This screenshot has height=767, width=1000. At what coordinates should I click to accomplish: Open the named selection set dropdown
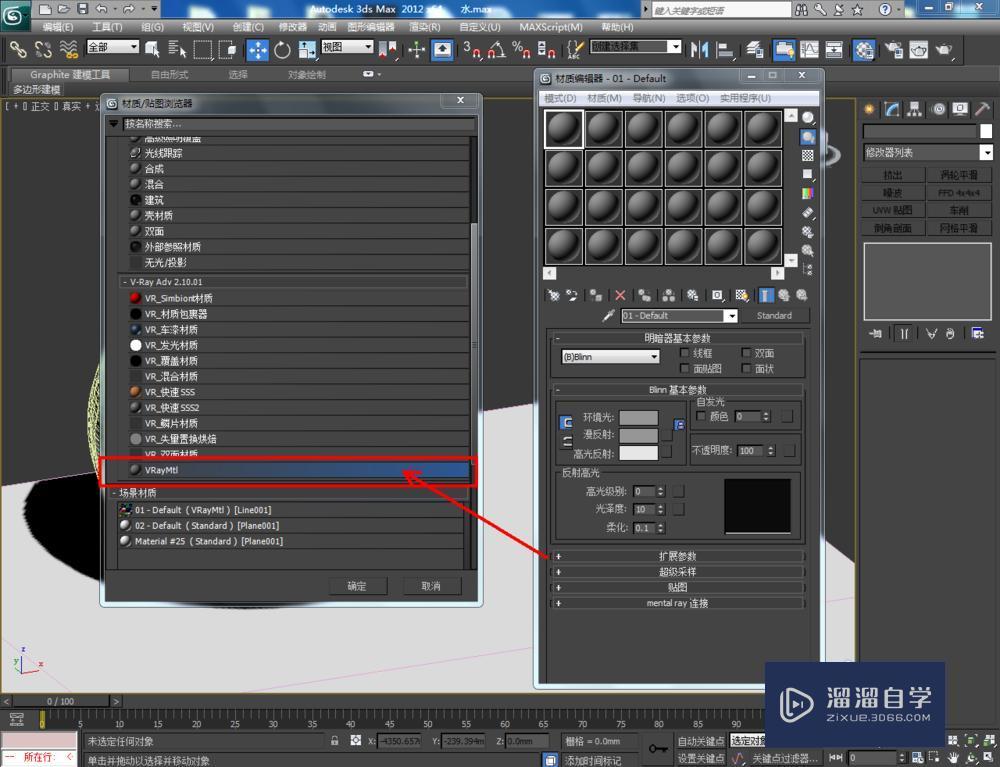tap(635, 47)
